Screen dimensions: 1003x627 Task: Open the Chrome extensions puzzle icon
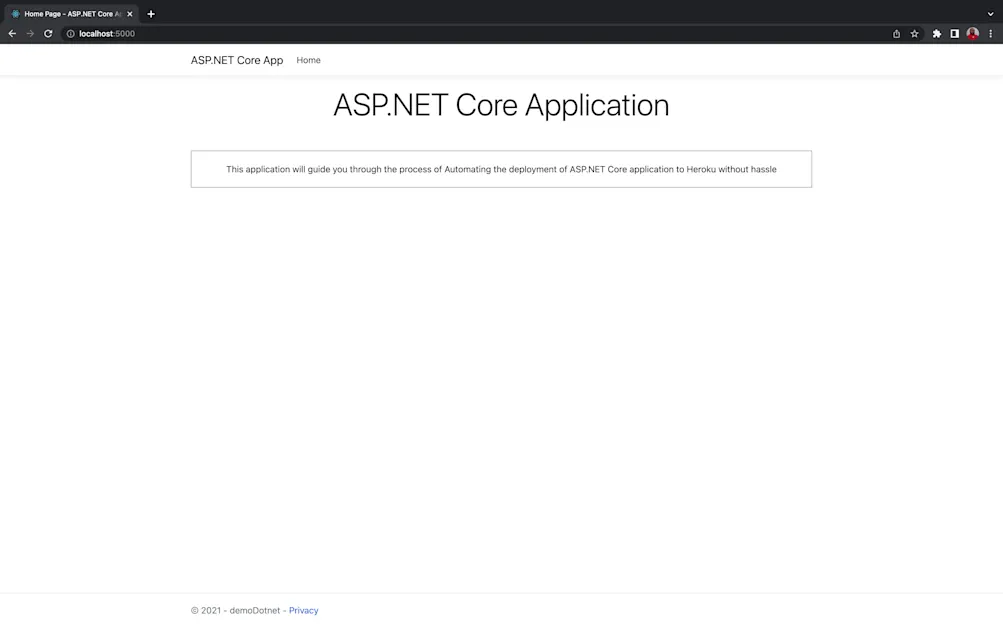(935, 33)
